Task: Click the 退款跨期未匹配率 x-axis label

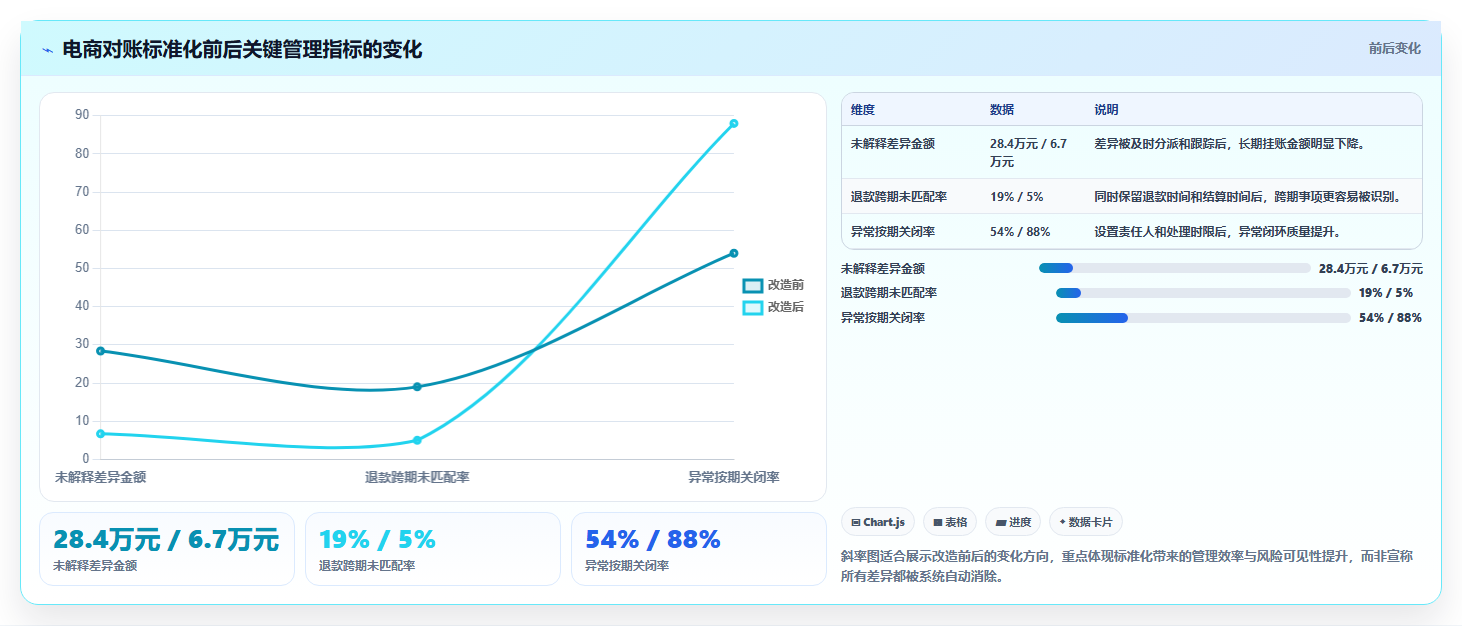Action: click(x=417, y=478)
